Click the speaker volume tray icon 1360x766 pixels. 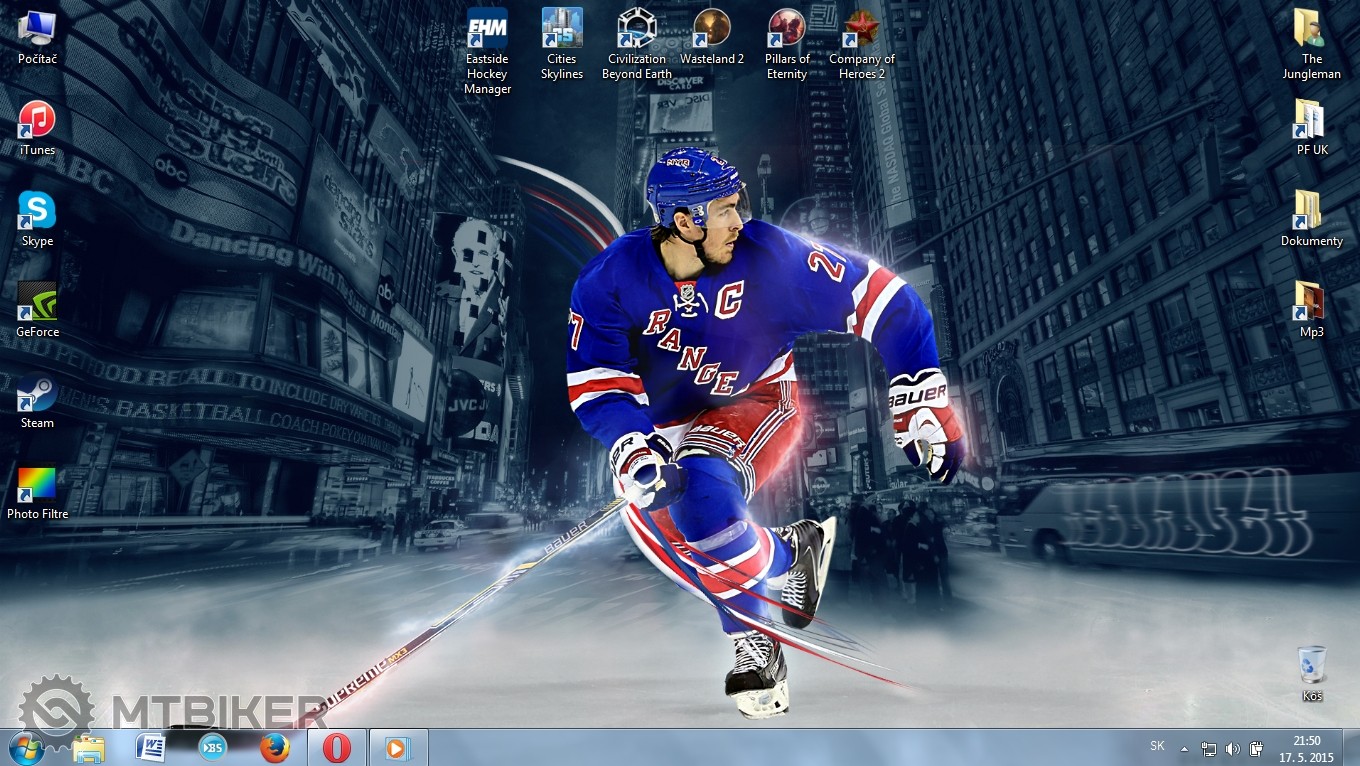pos(1232,748)
